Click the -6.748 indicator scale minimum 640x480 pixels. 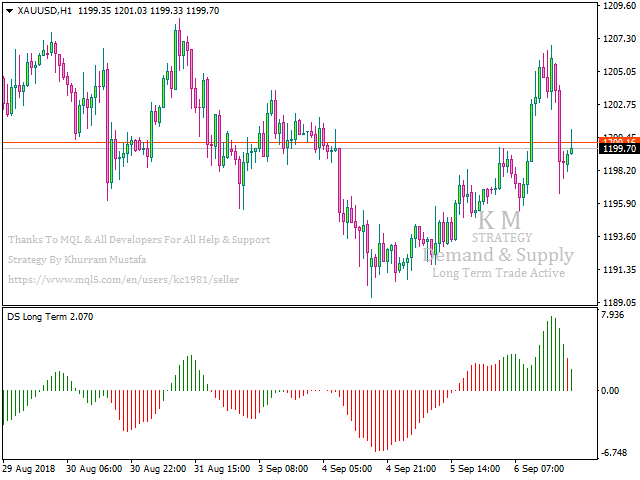pos(616,452)
